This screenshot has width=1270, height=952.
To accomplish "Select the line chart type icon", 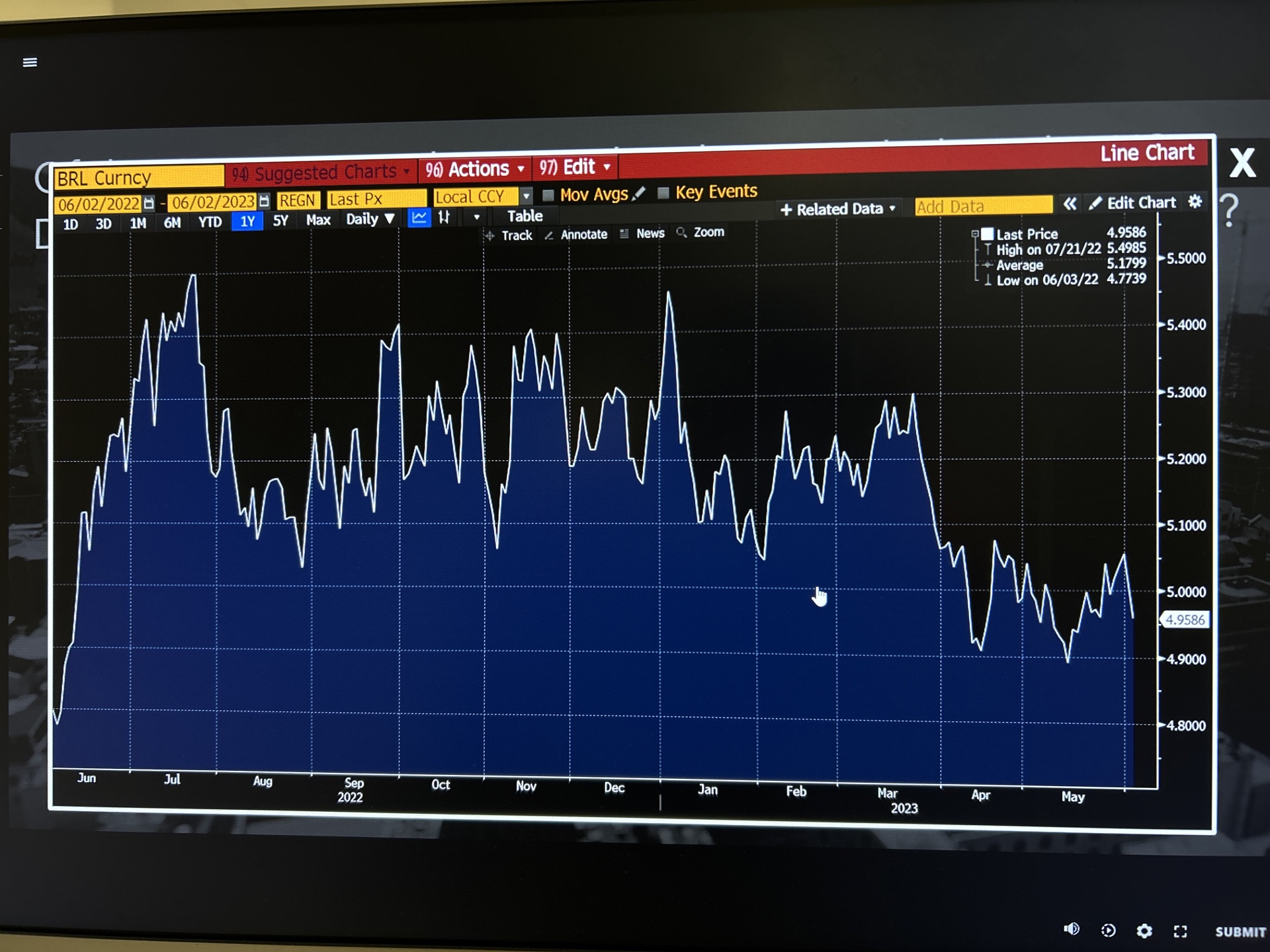I will [x=419, y=218].
